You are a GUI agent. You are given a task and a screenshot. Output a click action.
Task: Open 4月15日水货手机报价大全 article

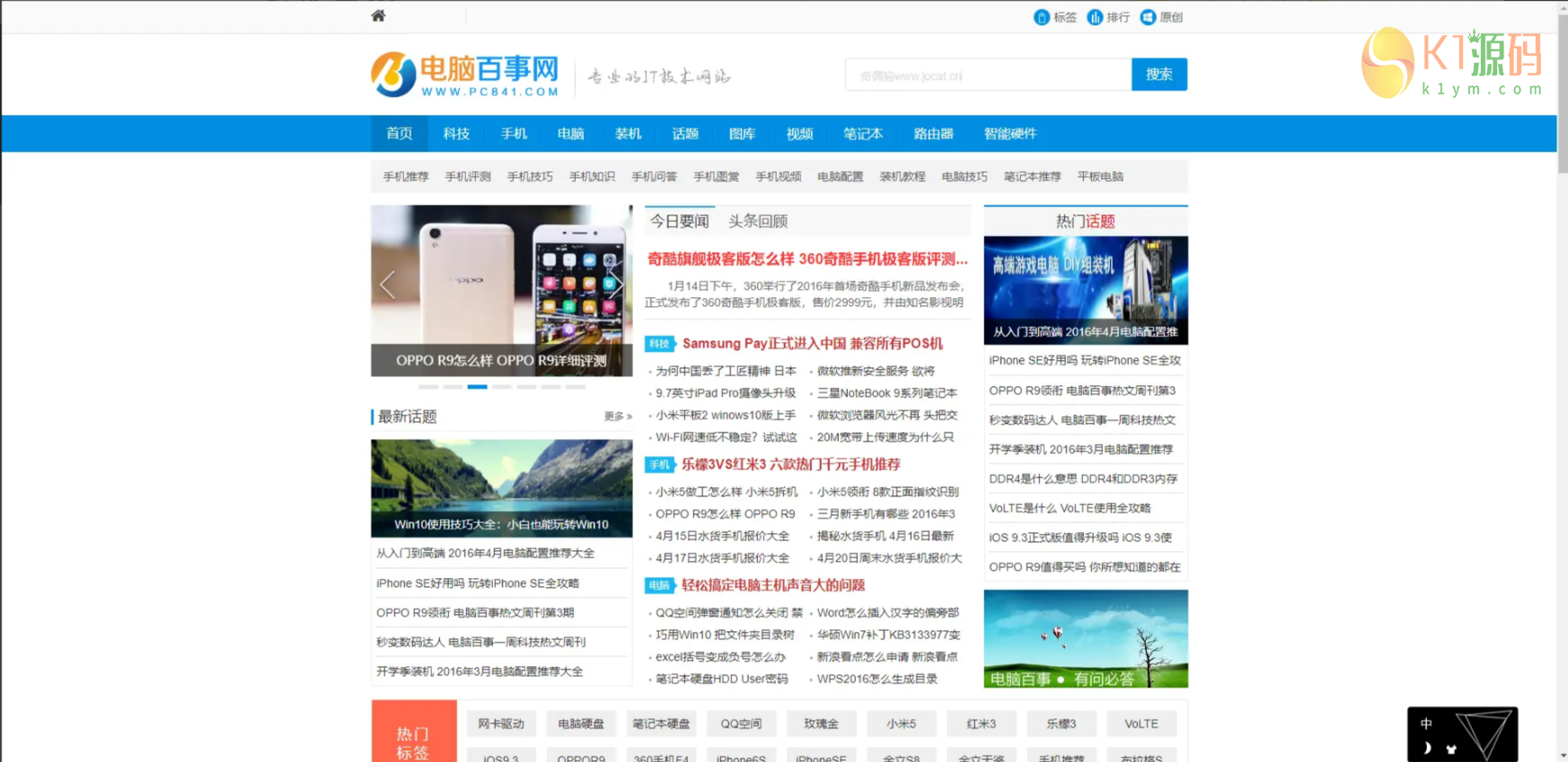point(722,536)
